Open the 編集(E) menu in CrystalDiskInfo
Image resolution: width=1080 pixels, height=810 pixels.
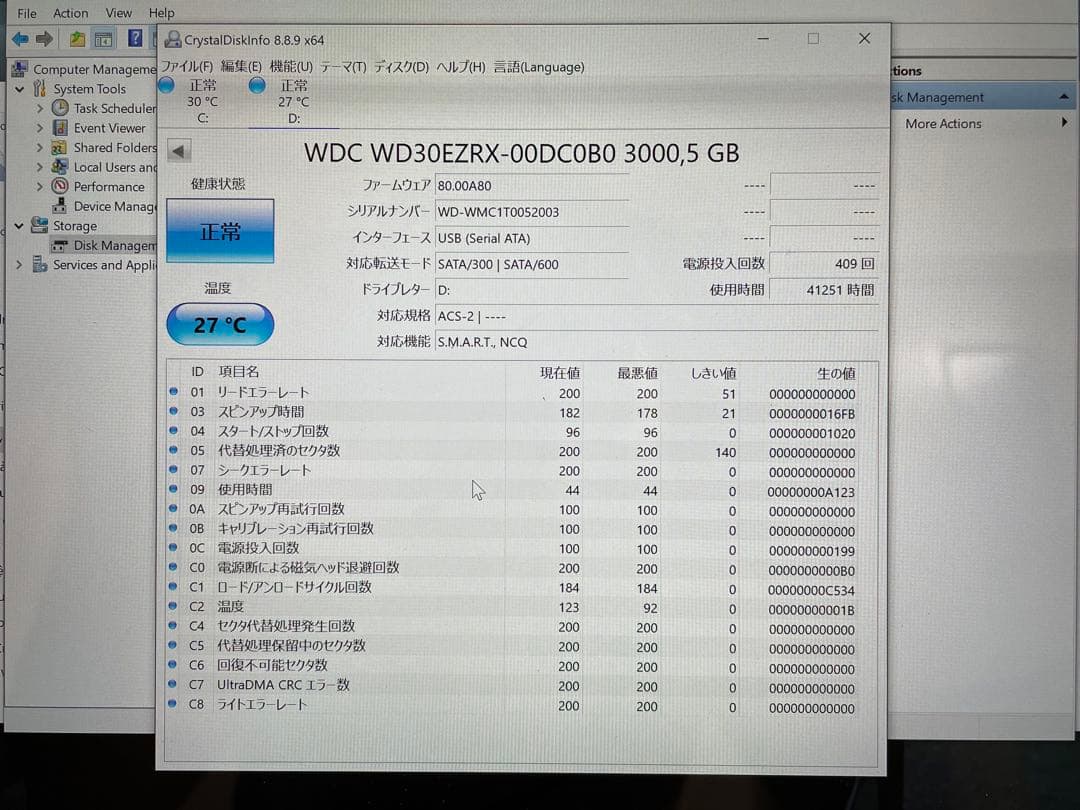coord(241,67)
